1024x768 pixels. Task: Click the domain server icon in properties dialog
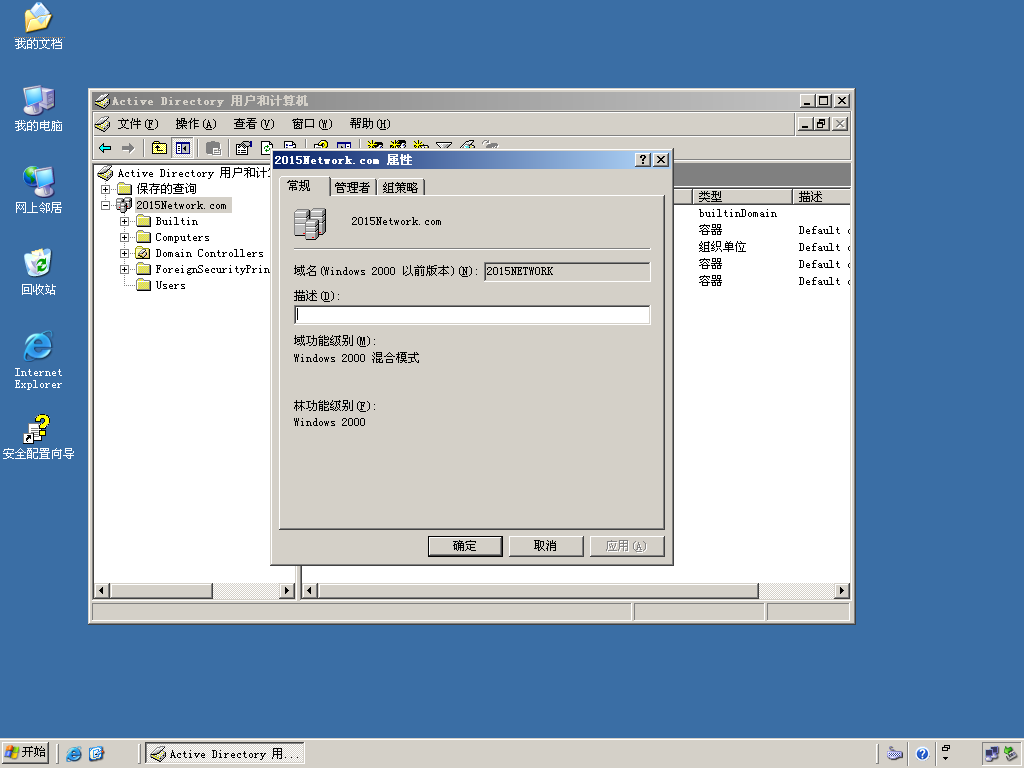point(310,224)
